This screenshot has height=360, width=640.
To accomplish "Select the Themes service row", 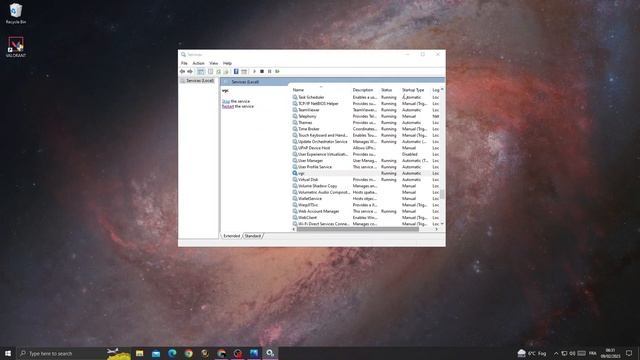I will click(x=366, y=122).
